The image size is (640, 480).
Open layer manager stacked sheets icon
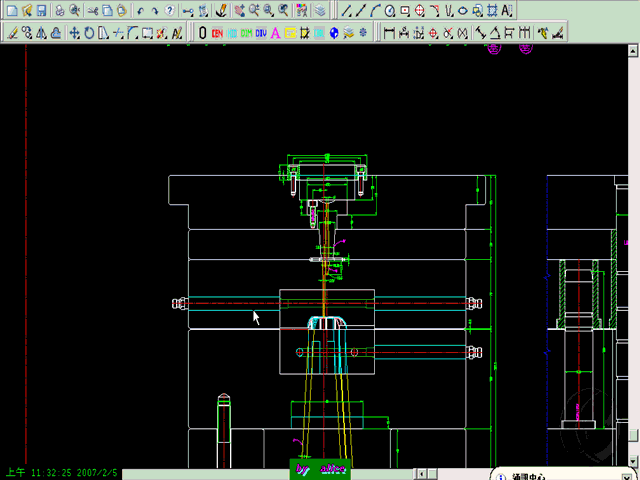pos(320,11)
